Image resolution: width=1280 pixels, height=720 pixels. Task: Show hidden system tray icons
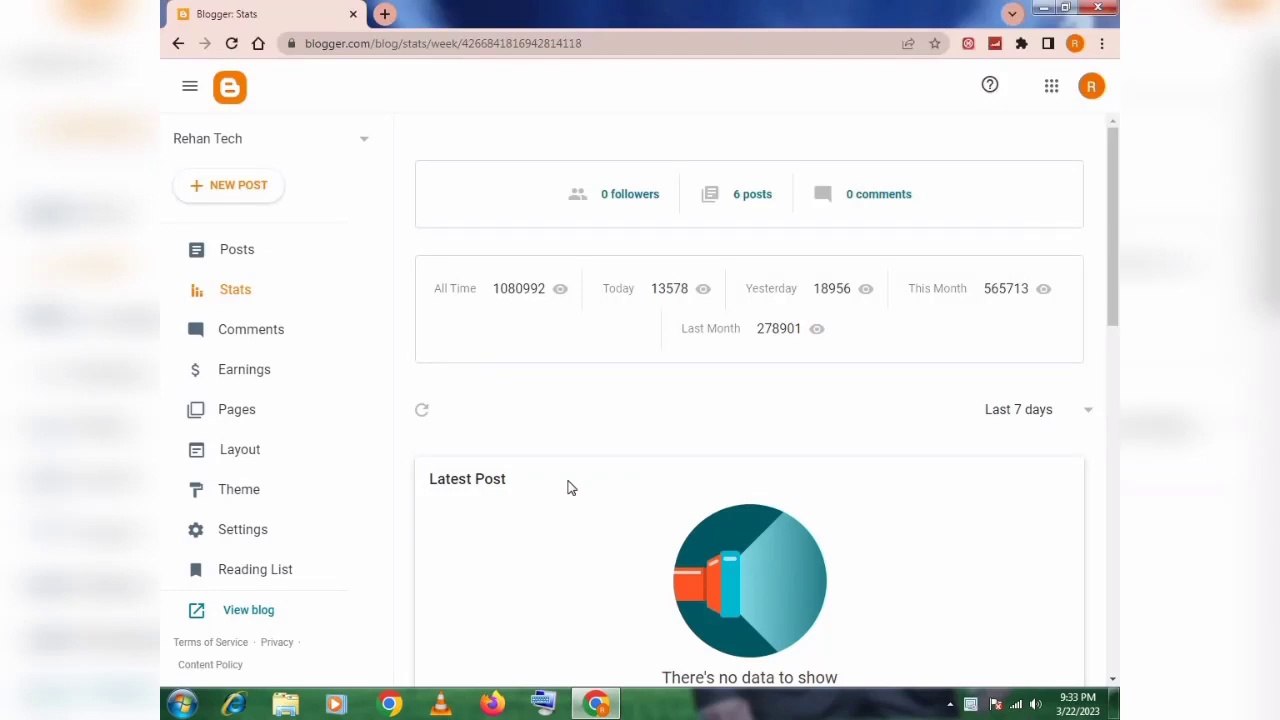pos(950,705)
